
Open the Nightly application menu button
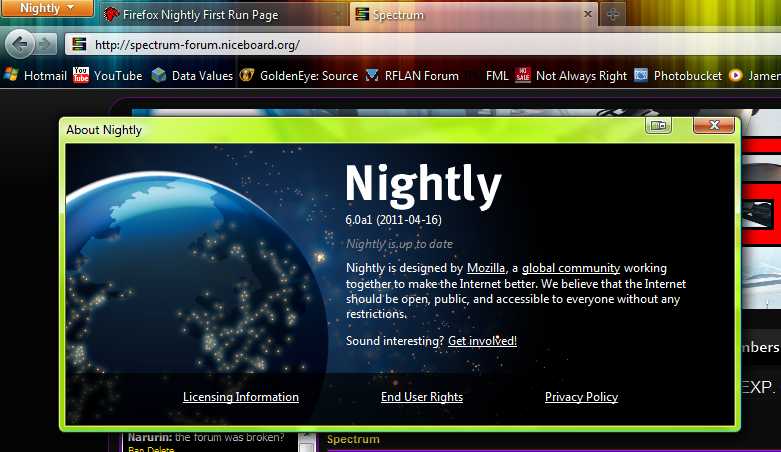coord(47,8)
